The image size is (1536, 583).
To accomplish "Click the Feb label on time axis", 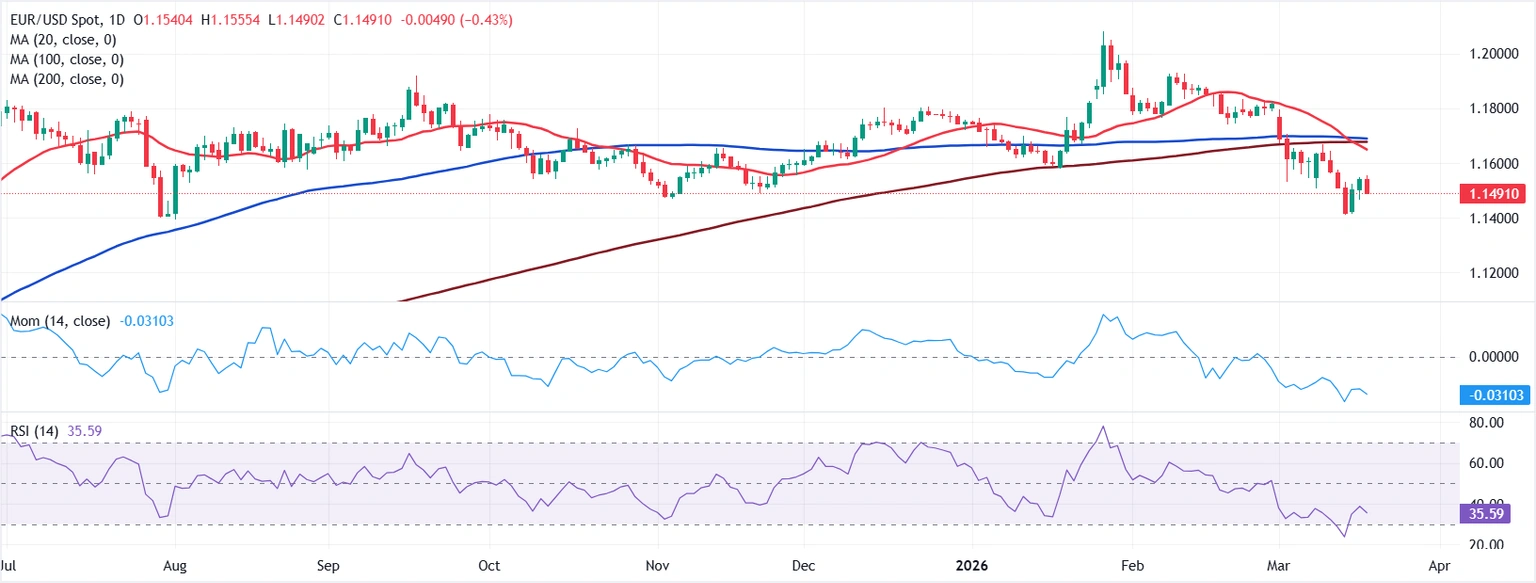I will point(1131,566).
